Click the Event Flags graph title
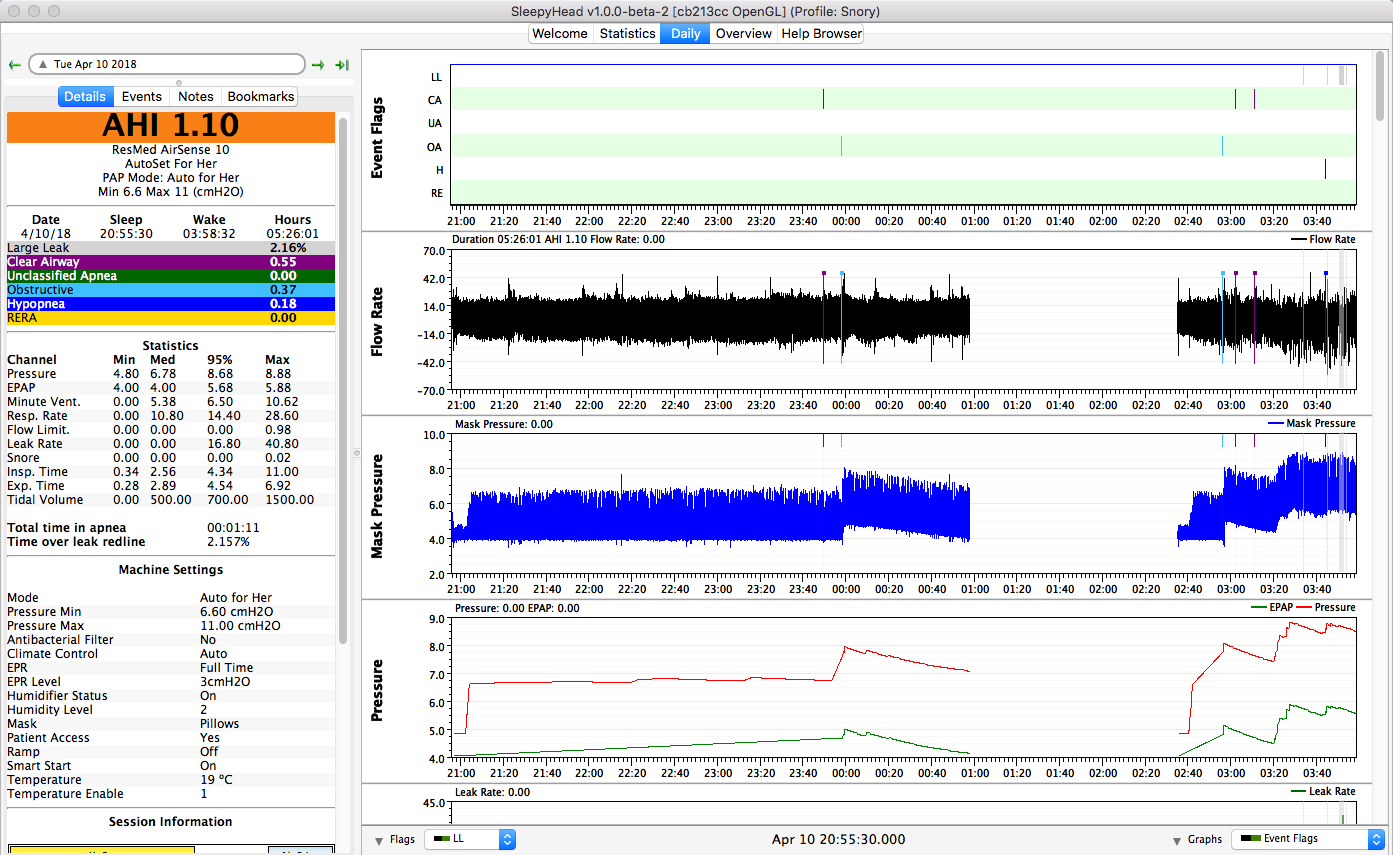 pyautogui.click(x=378, y=139)
